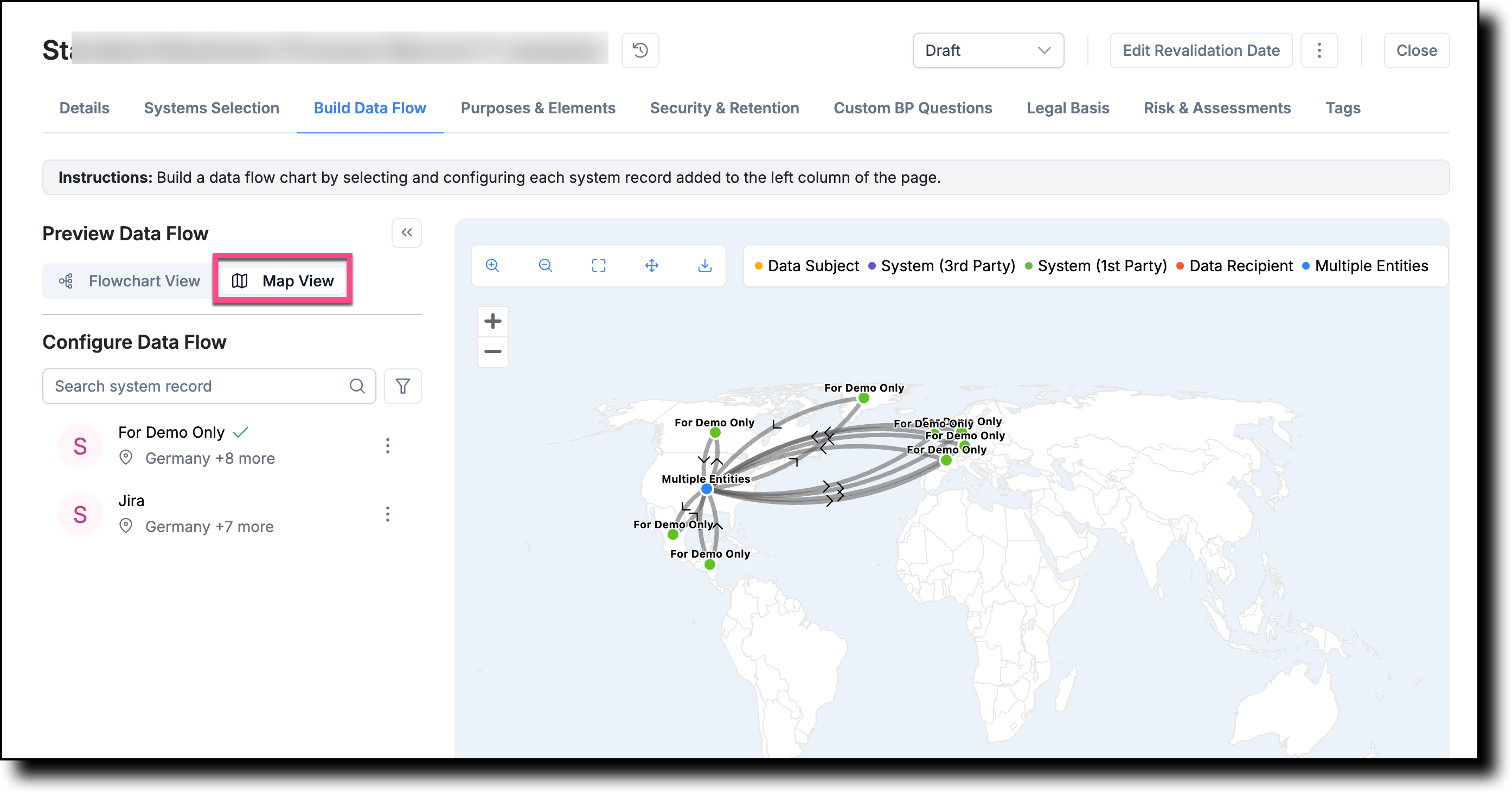Screen dimensions: 1512x793
Task: Collapse the left panel with double chevron
Action: click(x=407, y=233)
